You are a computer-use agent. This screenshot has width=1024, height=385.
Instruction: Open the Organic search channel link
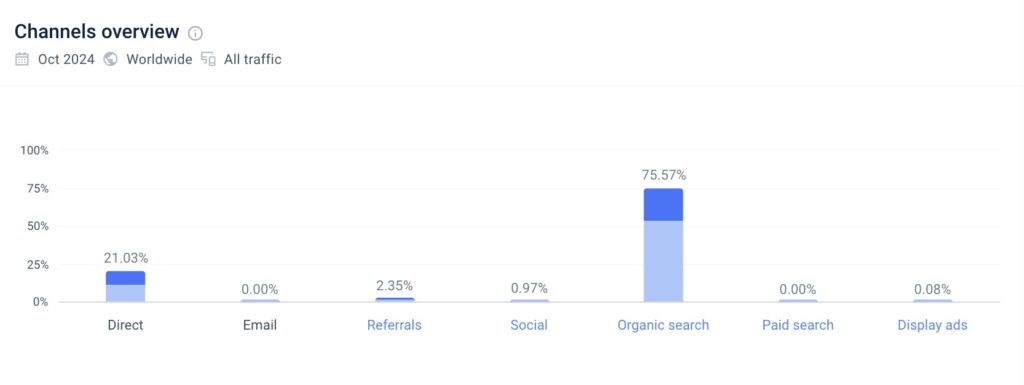664,325
